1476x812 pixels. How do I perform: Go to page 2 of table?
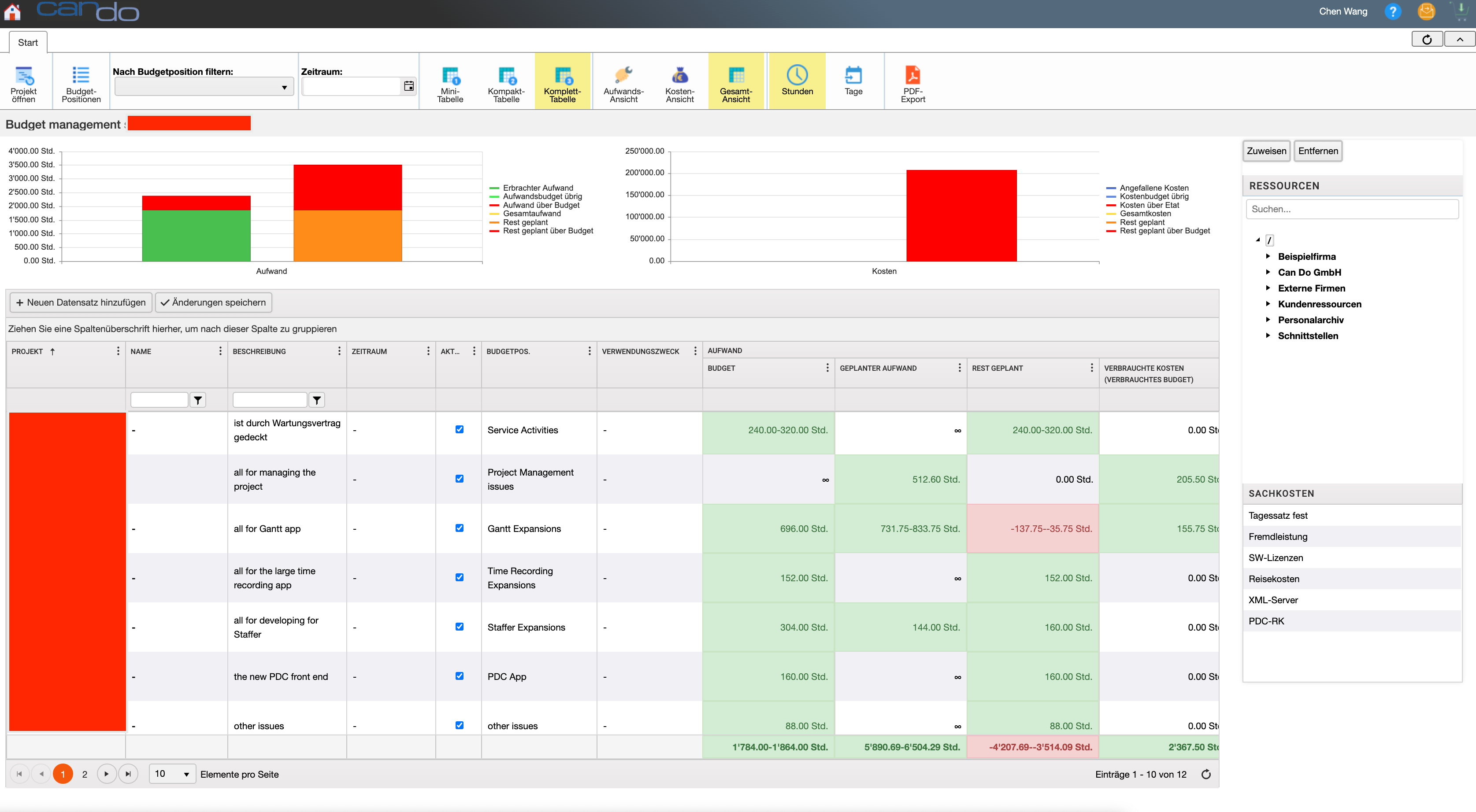85,774
